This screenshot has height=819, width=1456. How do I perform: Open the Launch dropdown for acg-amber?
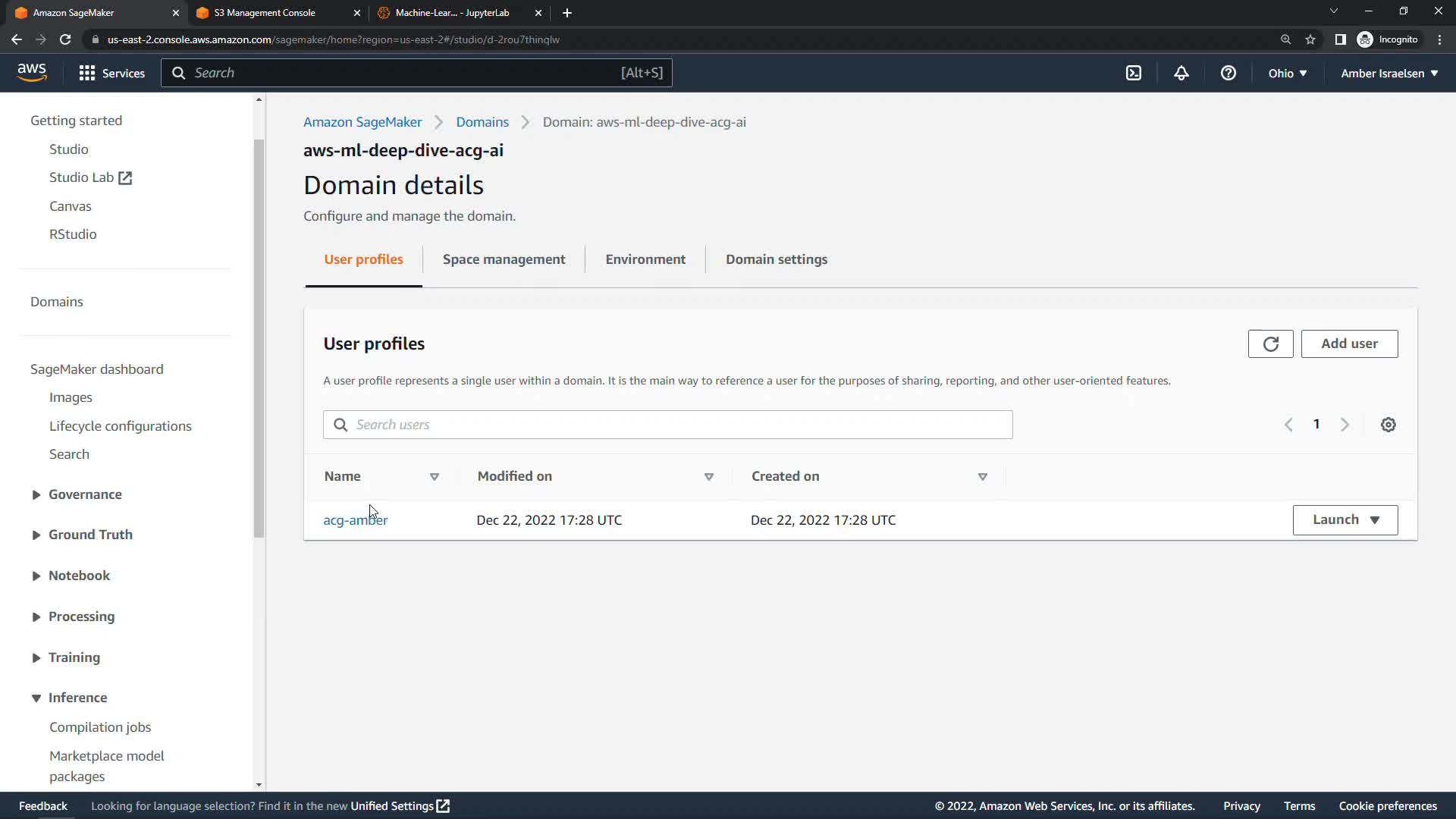coord(1345,519)
